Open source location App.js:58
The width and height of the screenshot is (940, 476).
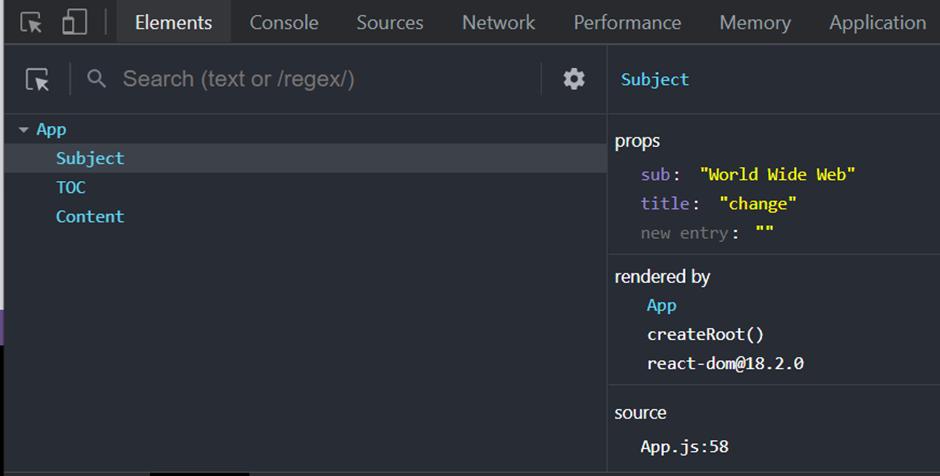click(x=684, y=447)
